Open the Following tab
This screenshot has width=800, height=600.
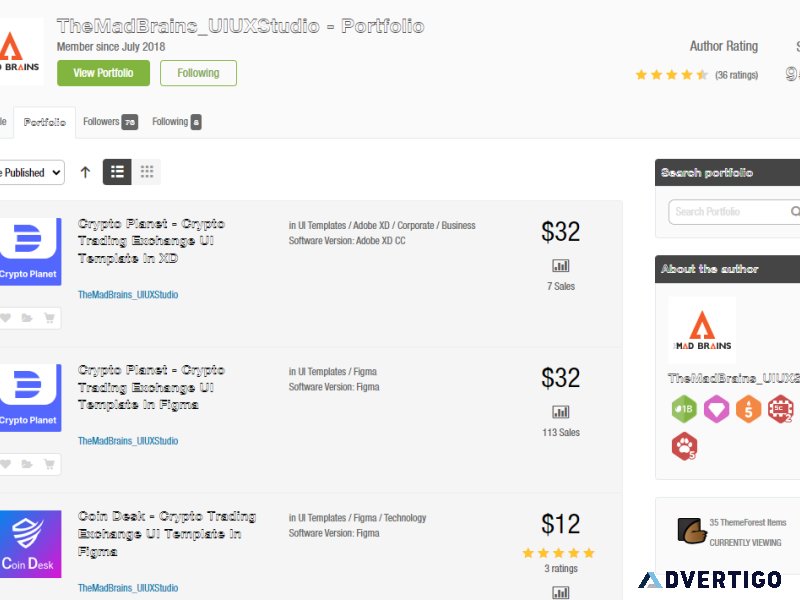[x=177, y=122]
